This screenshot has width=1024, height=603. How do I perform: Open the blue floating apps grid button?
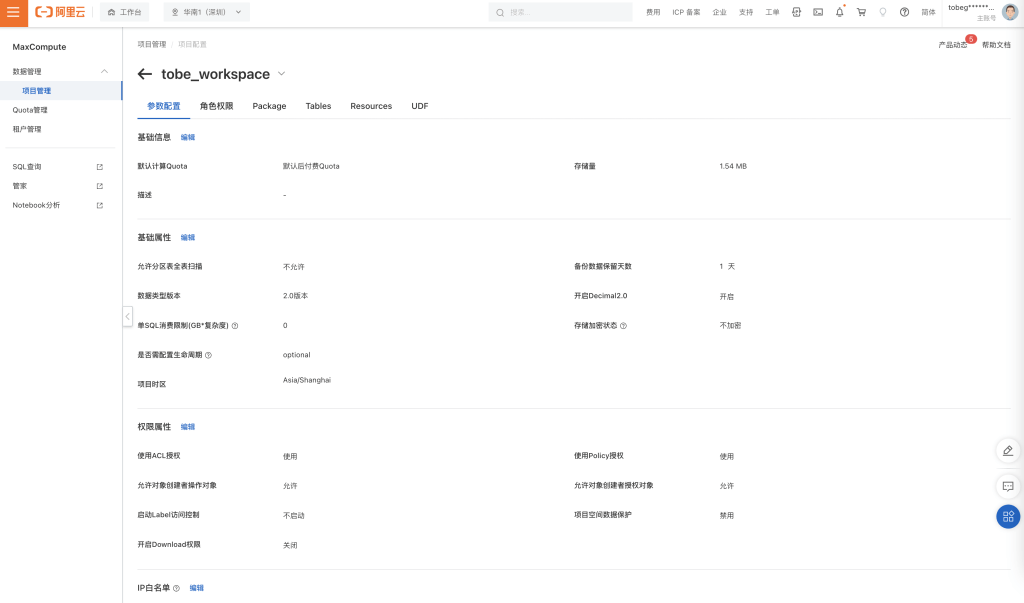pos(1008,517)
